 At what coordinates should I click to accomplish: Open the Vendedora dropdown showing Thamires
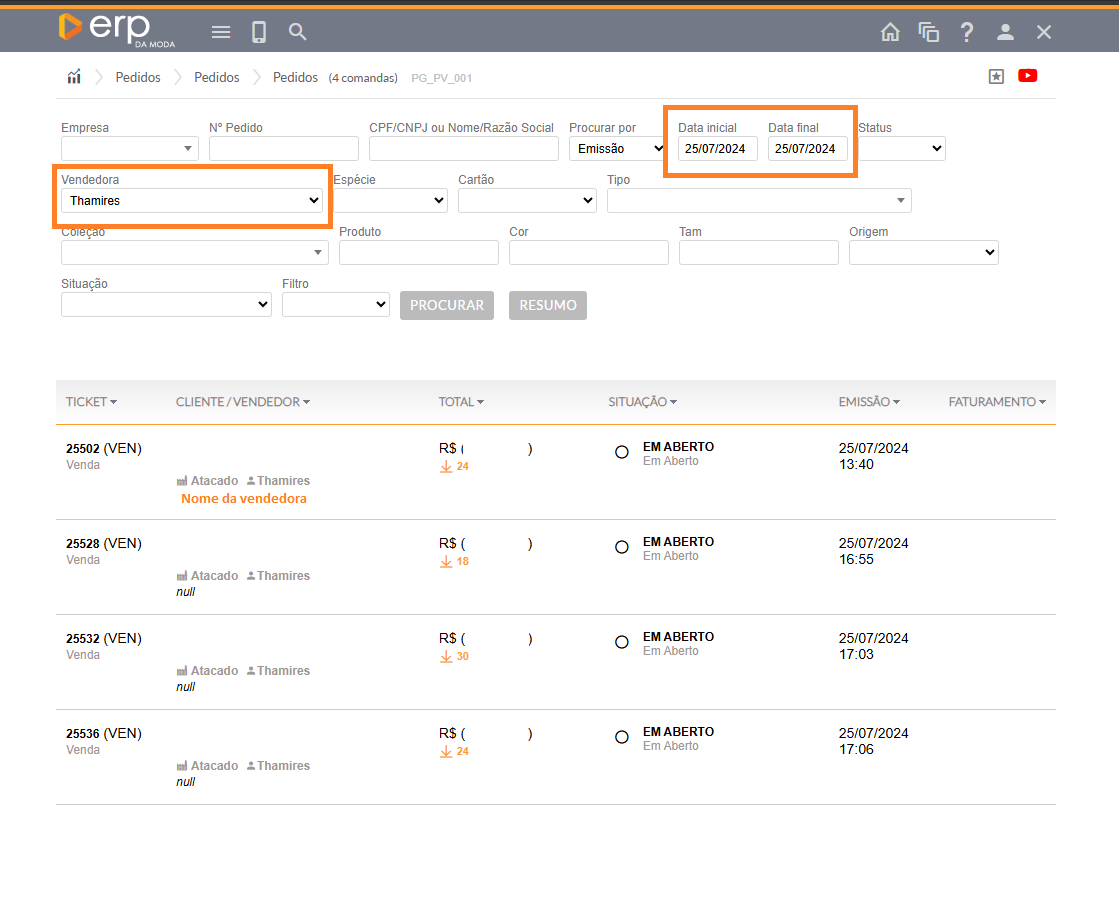tap(191, 201)
